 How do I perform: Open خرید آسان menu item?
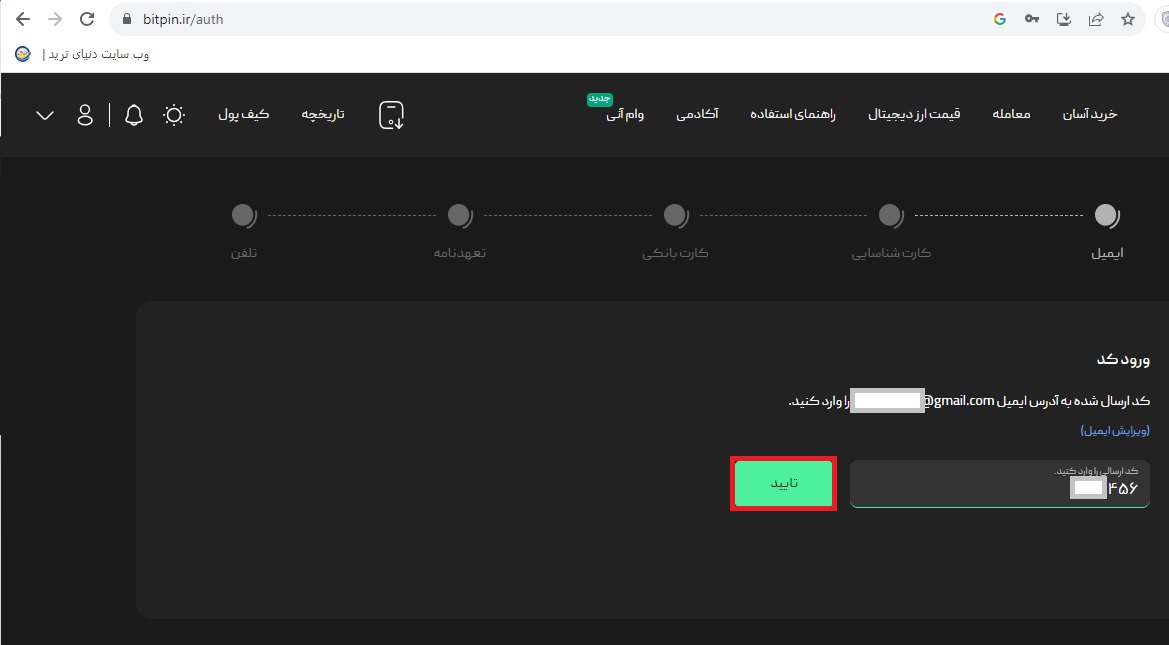tap(1090, 114)
